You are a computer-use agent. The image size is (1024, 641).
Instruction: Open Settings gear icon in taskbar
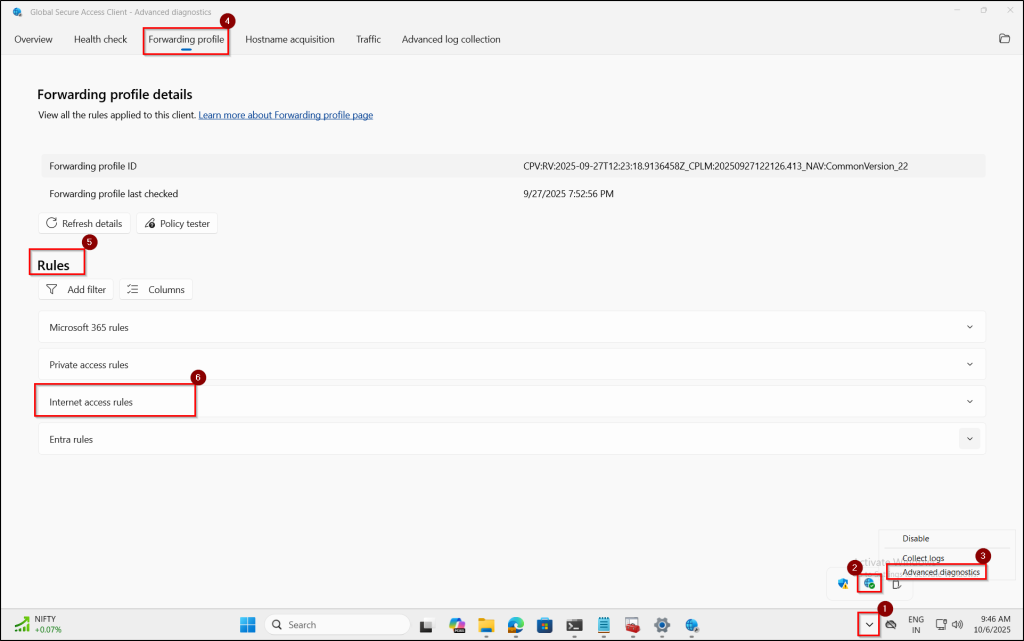pyautogui.click(x=661, y=625)
